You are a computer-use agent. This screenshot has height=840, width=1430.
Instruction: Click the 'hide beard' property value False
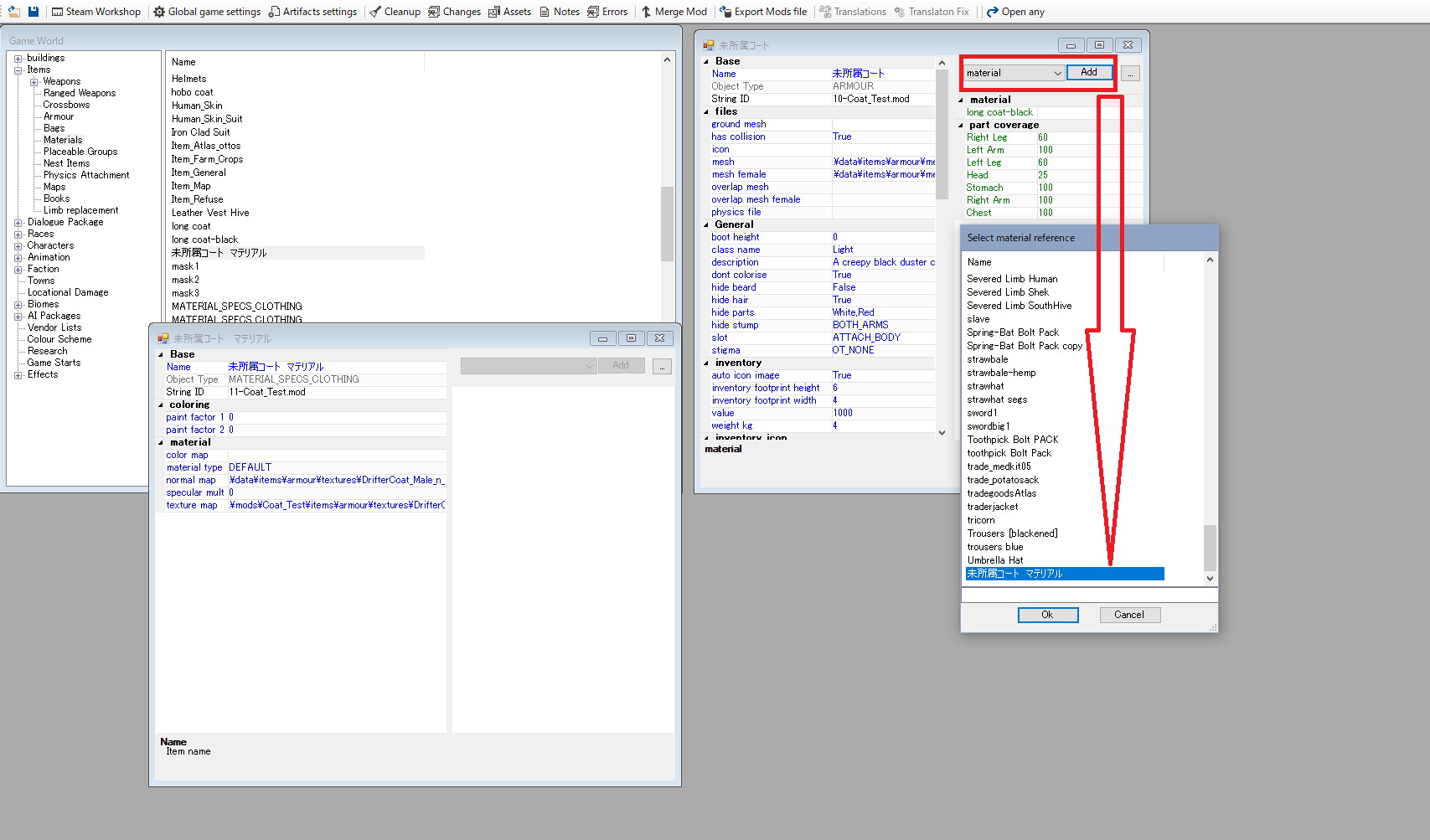(883, 287)
